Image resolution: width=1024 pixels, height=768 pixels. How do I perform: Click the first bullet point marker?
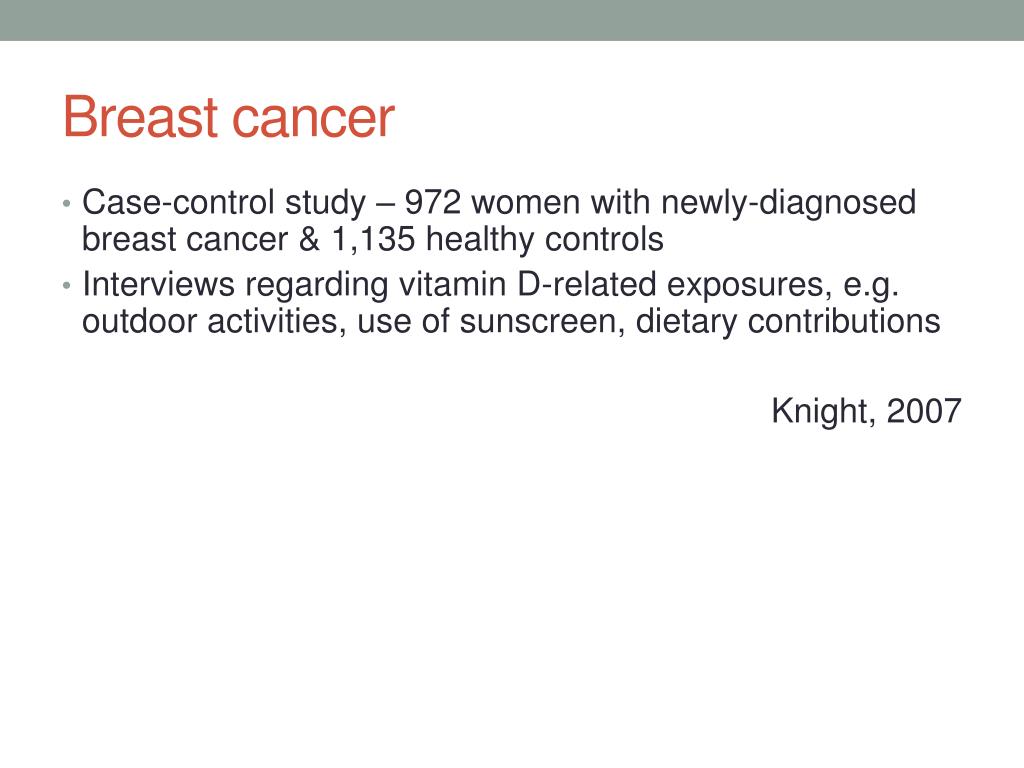tap(66, 204)
